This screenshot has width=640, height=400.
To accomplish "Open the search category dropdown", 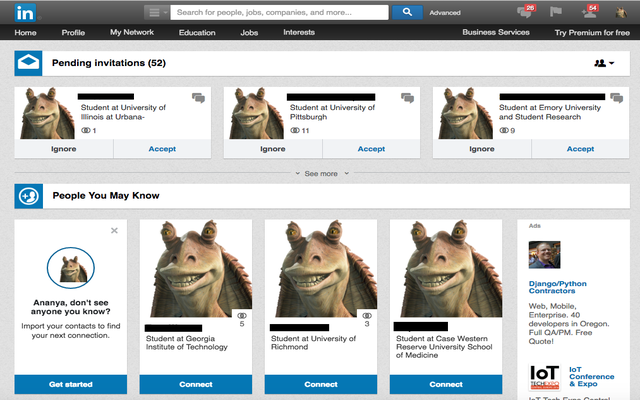I will (x=157, y=13).
